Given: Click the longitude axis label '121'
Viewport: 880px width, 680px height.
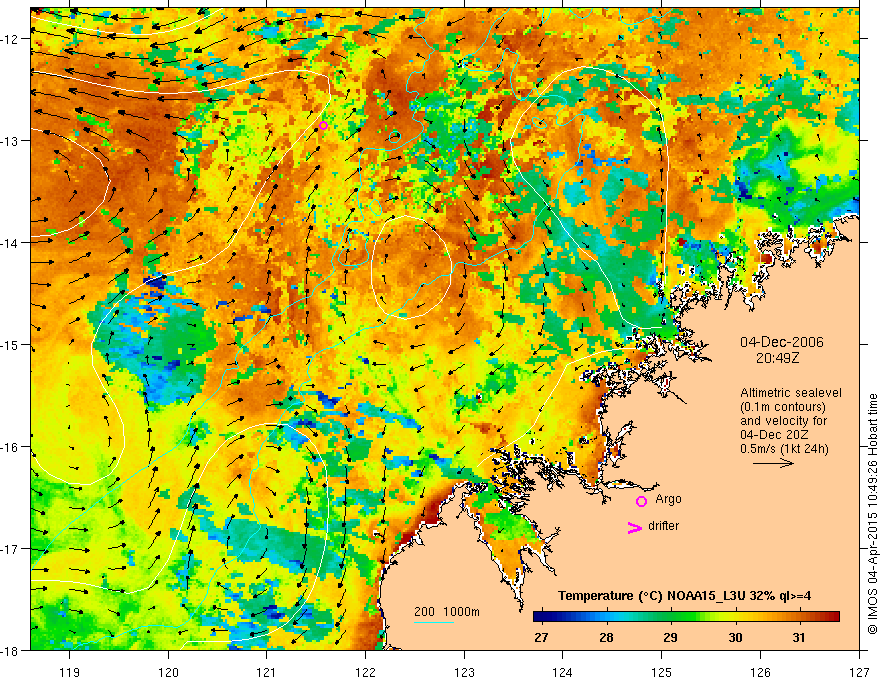Looking at the screenshot, I should pos(267,672).
